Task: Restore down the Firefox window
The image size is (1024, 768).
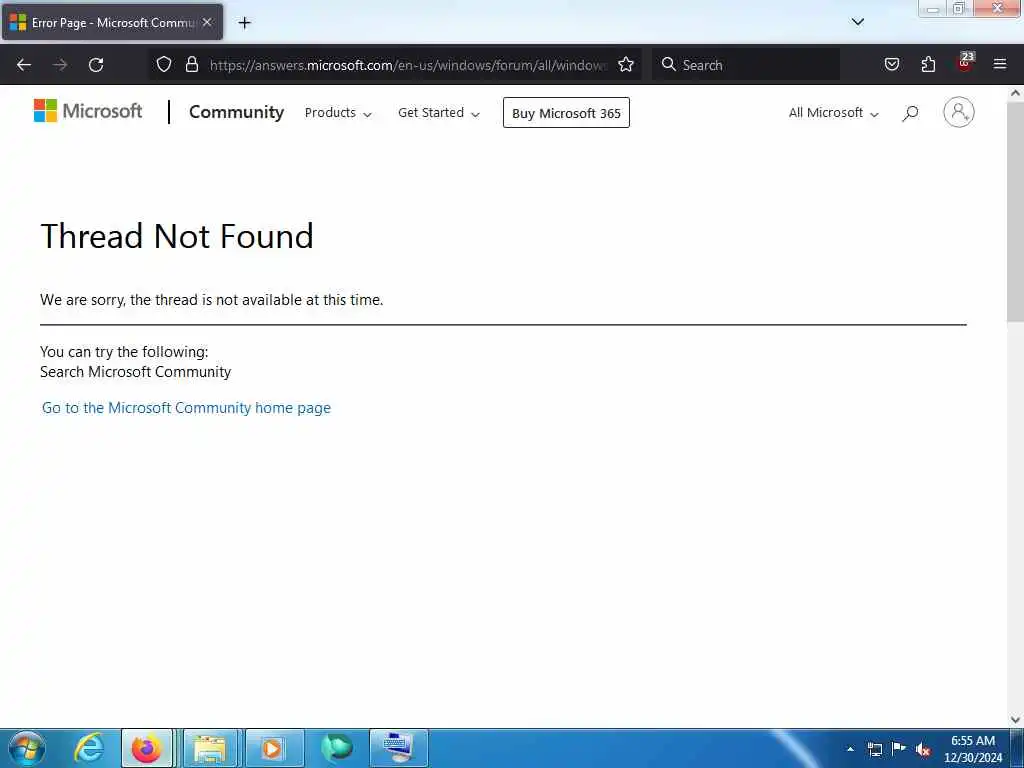Action: click(959, 8)
